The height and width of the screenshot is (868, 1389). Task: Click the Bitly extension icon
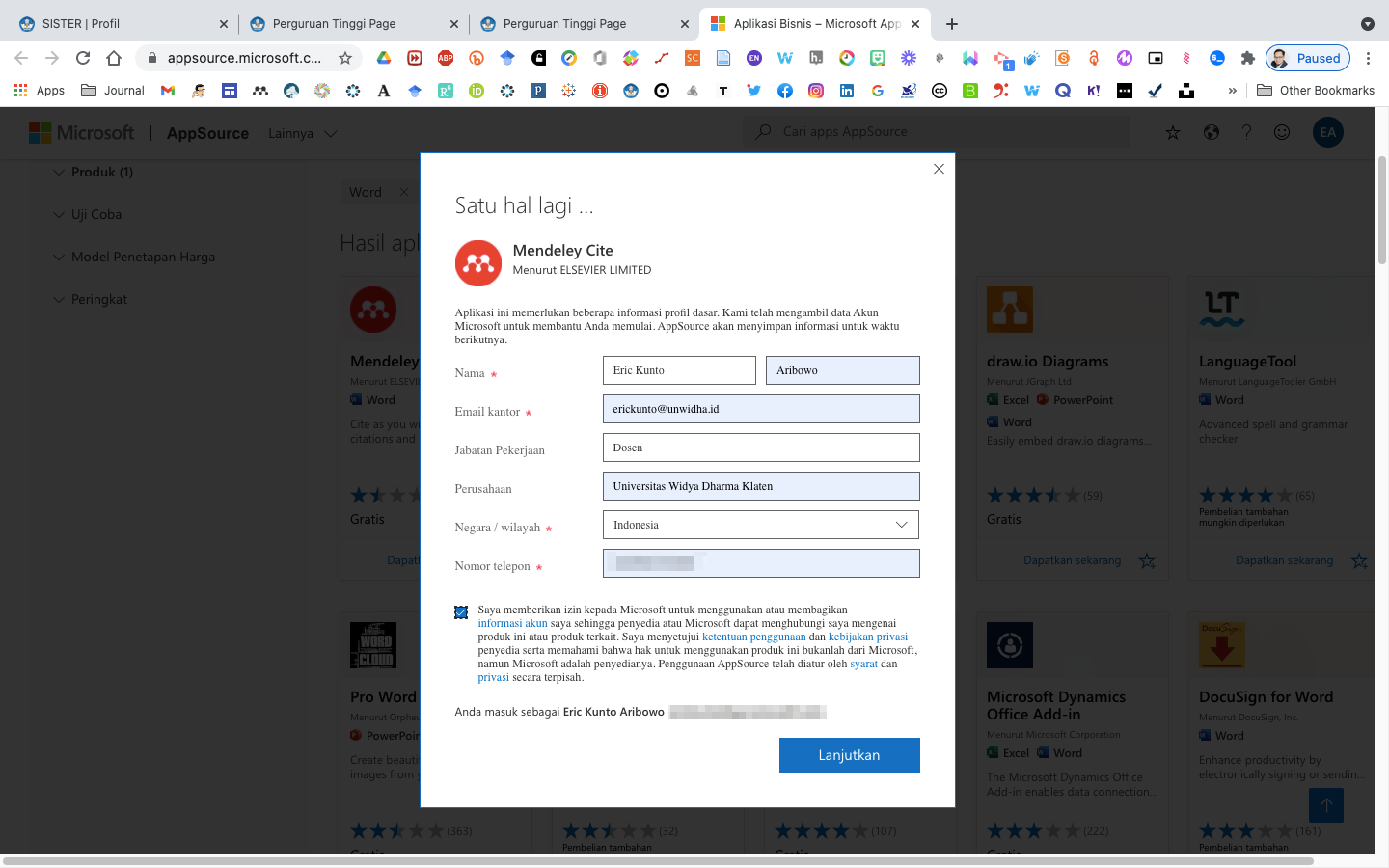click(x=476, y=58)
